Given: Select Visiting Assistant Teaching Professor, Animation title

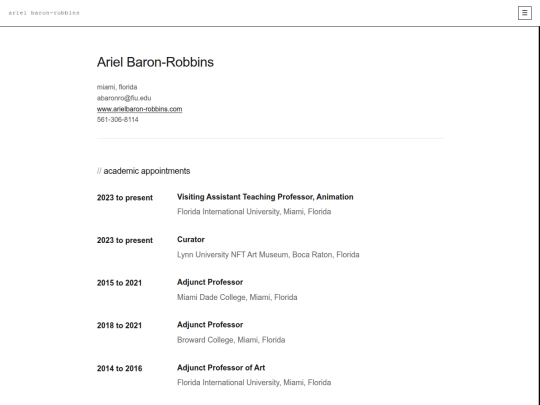Looking at the screenshot, I should [265, 197].
